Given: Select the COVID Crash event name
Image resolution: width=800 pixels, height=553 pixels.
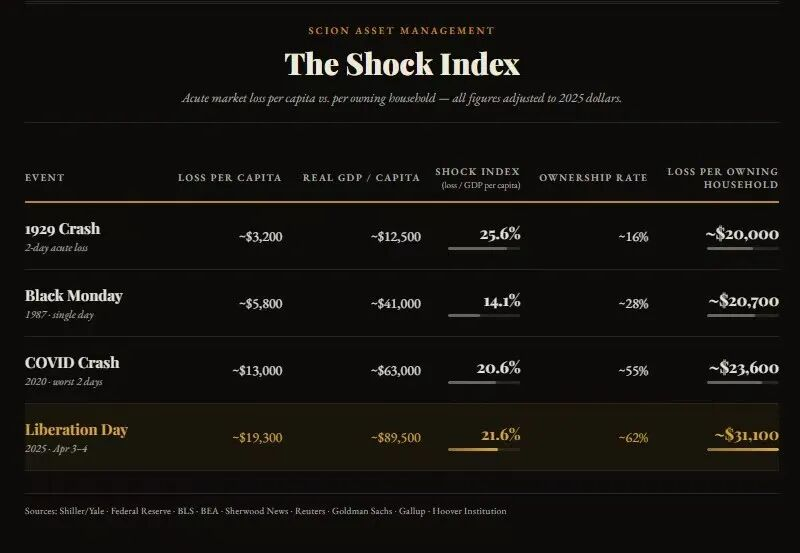Looking at the screenshot, I should [x=72, y=363].
